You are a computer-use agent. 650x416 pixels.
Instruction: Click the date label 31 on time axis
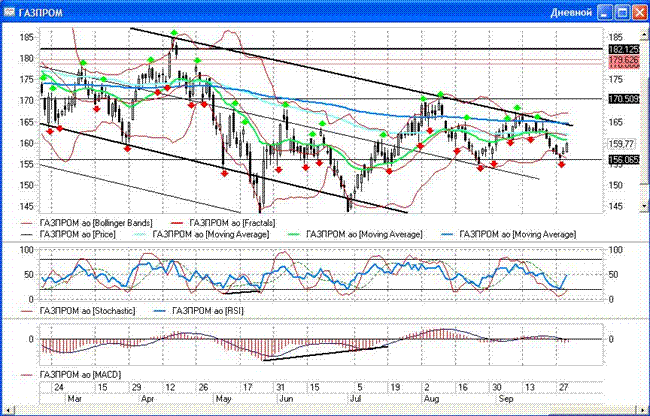[x=281, y=387]
